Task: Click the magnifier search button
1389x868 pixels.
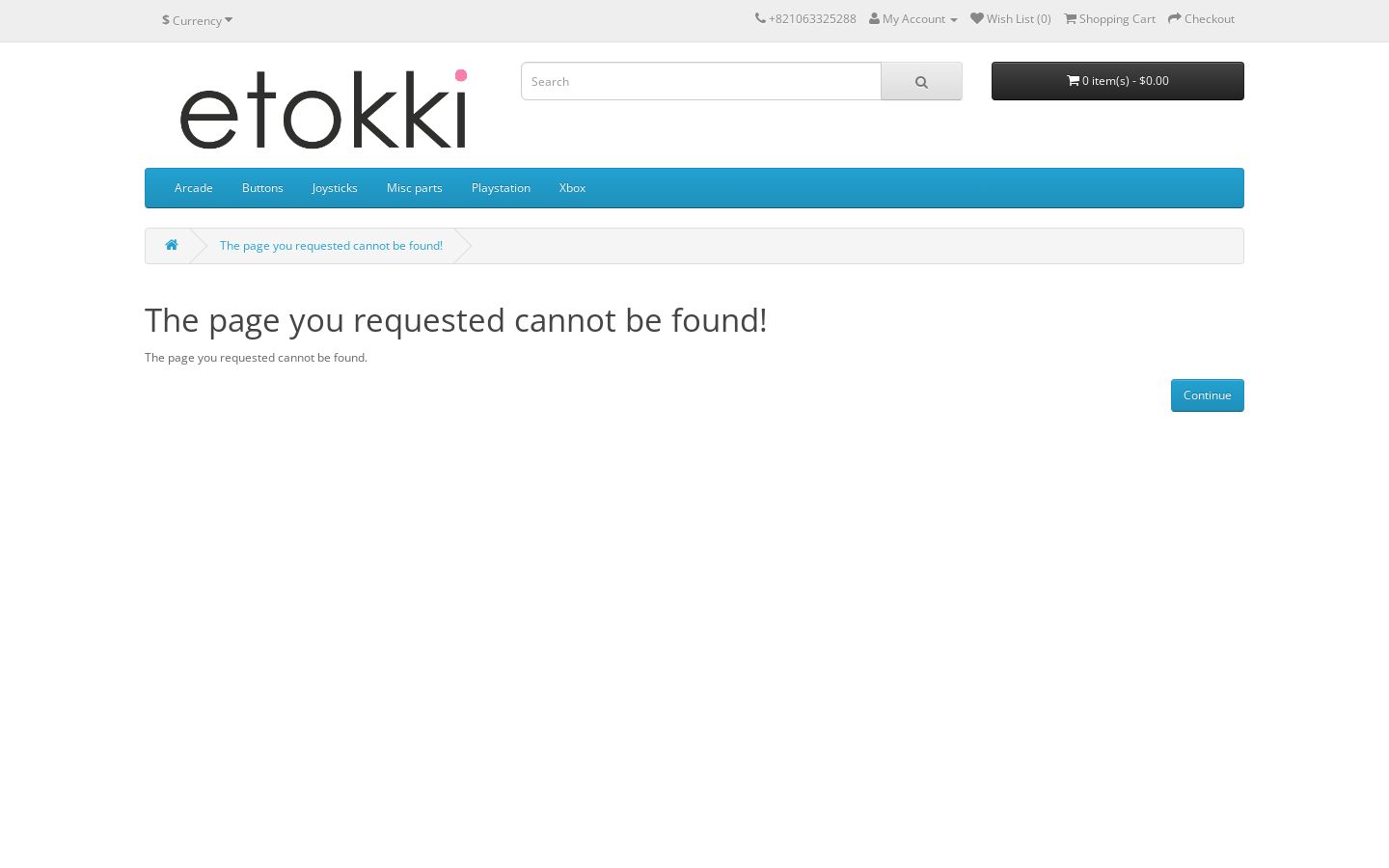Action: click(921, 81)
